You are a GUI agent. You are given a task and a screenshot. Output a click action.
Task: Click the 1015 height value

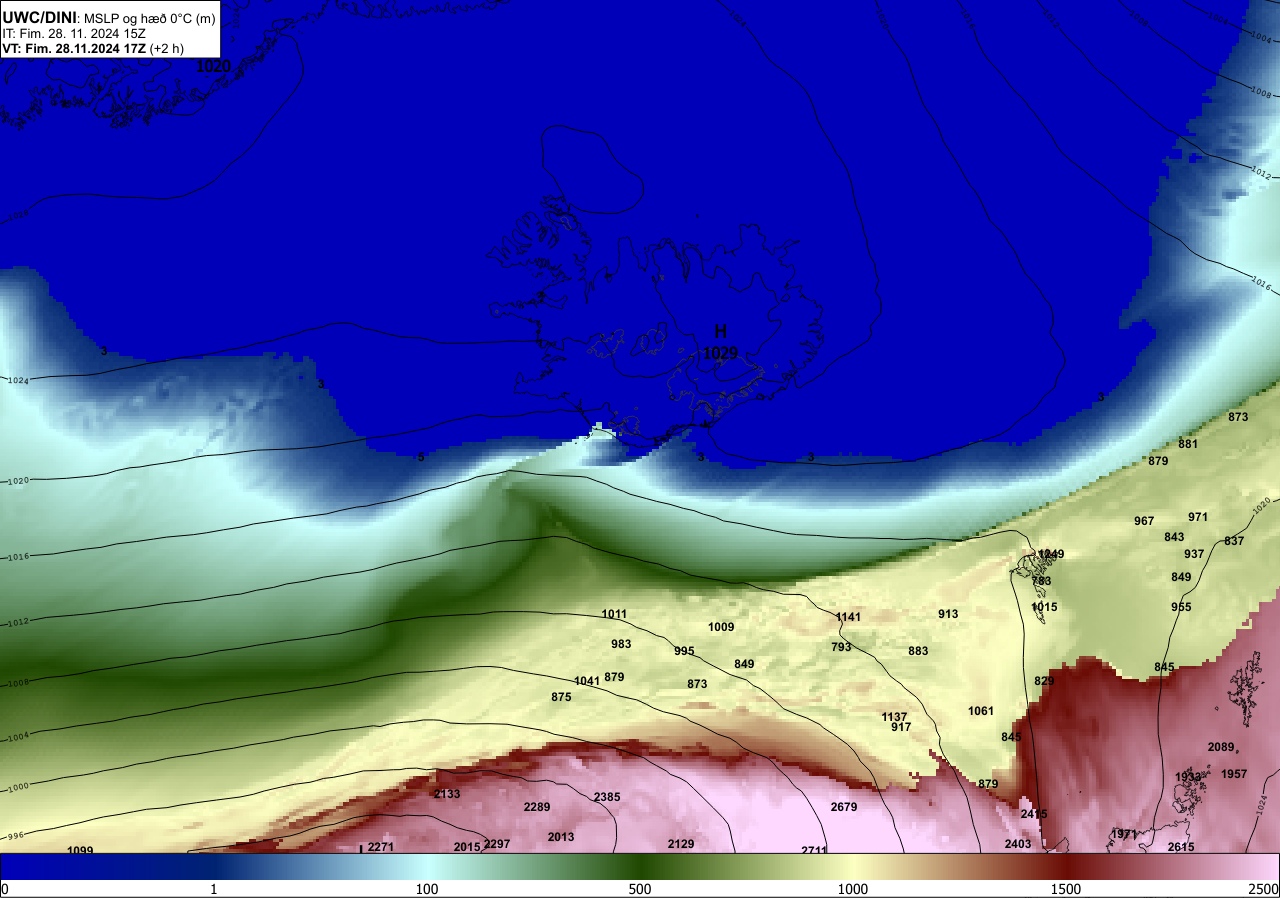point(1044,607)
